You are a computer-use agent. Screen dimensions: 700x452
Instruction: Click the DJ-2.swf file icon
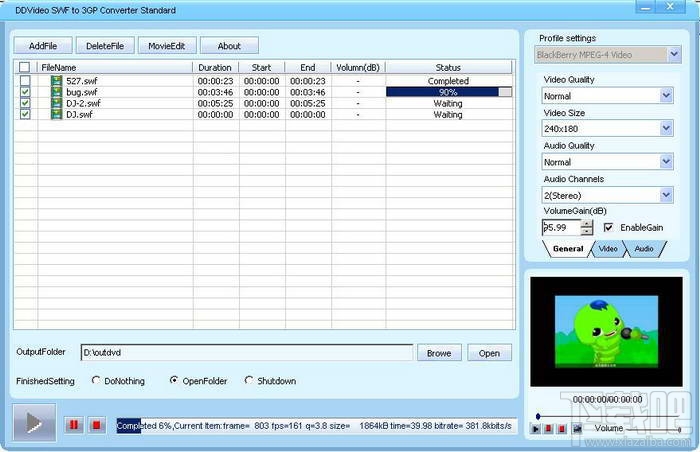pyautogui.click(x=56, y=103)
